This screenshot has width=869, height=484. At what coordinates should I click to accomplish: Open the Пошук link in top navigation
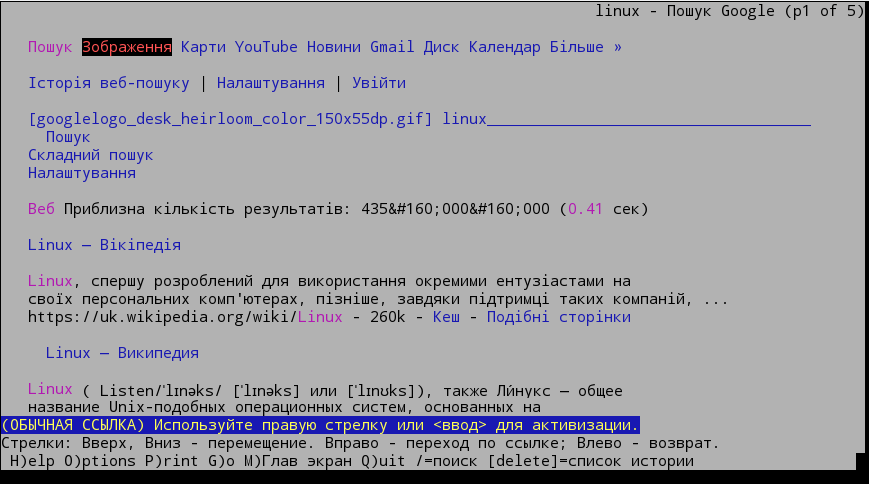tap(50, 47)
